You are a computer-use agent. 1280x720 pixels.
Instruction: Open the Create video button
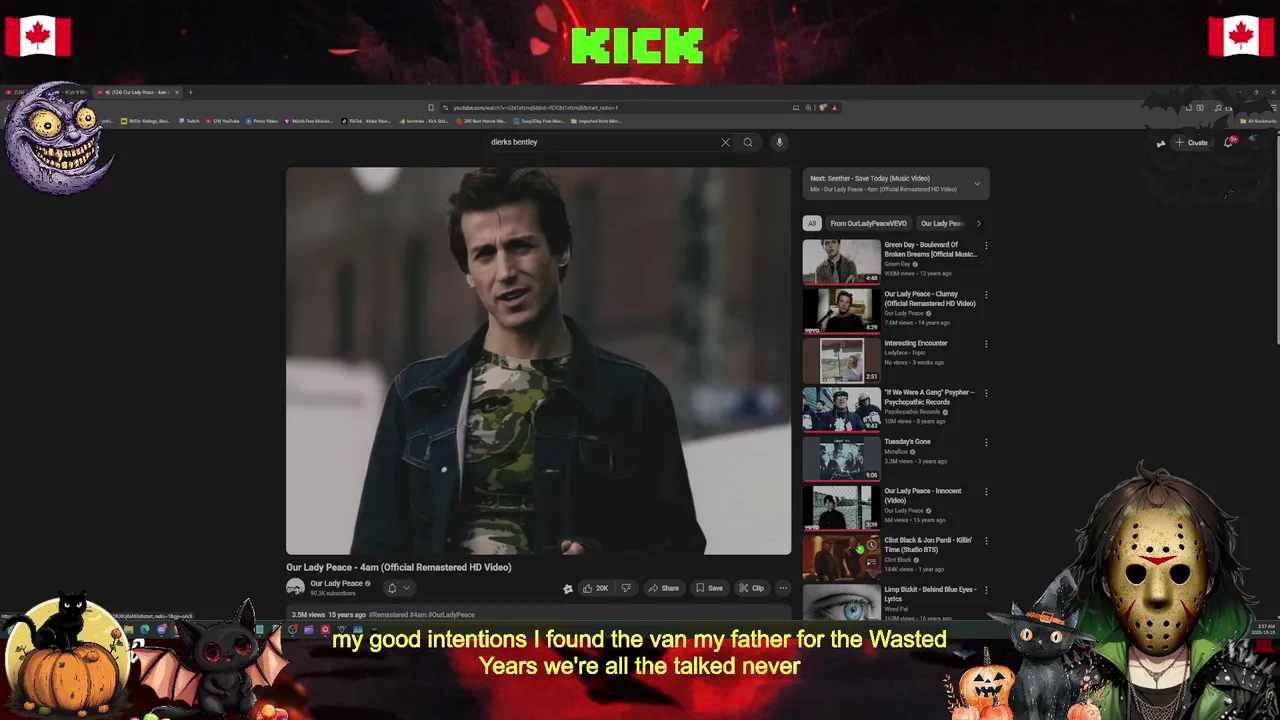click(1191, 142)
